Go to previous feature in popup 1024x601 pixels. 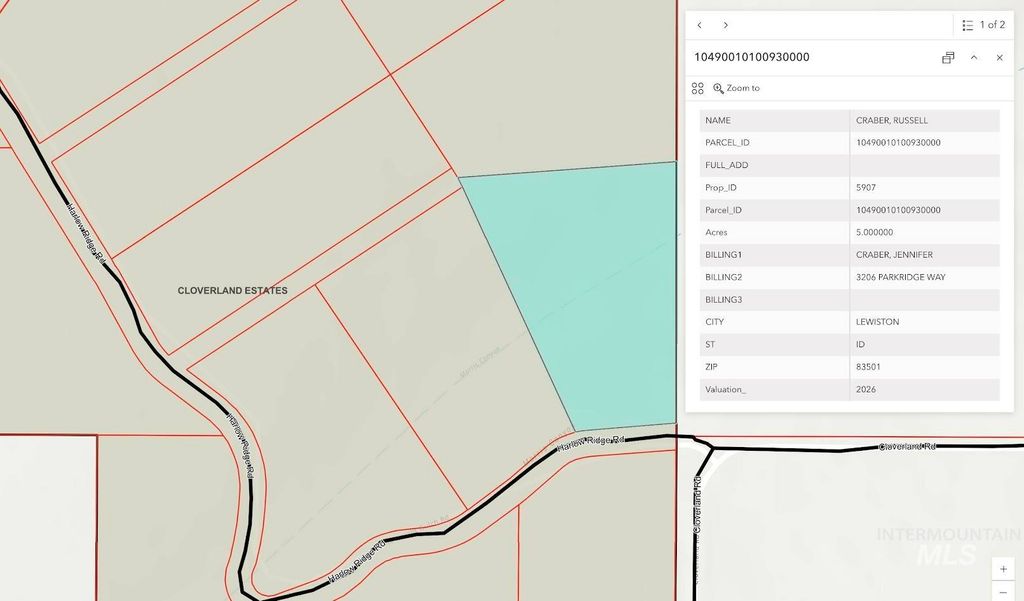[x=699, y=25]
